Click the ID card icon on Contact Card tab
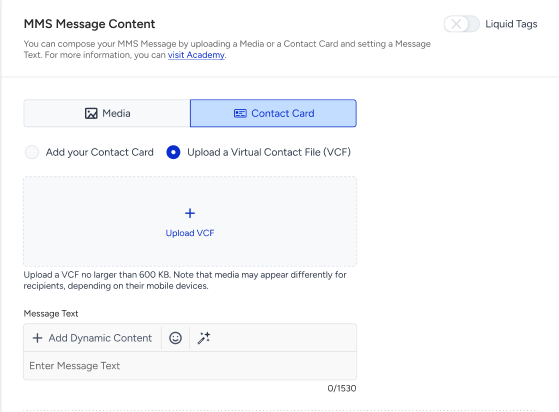 click(x=240, y=113)
